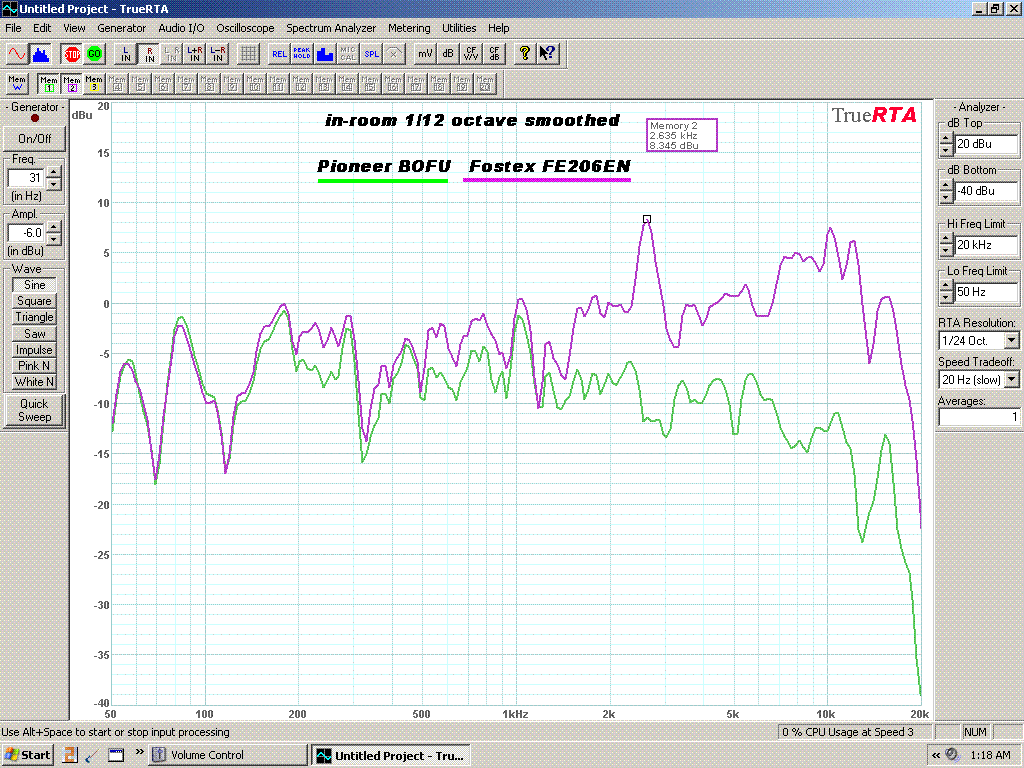
Task: Open the Generator menu
Action: coord(121,28)
